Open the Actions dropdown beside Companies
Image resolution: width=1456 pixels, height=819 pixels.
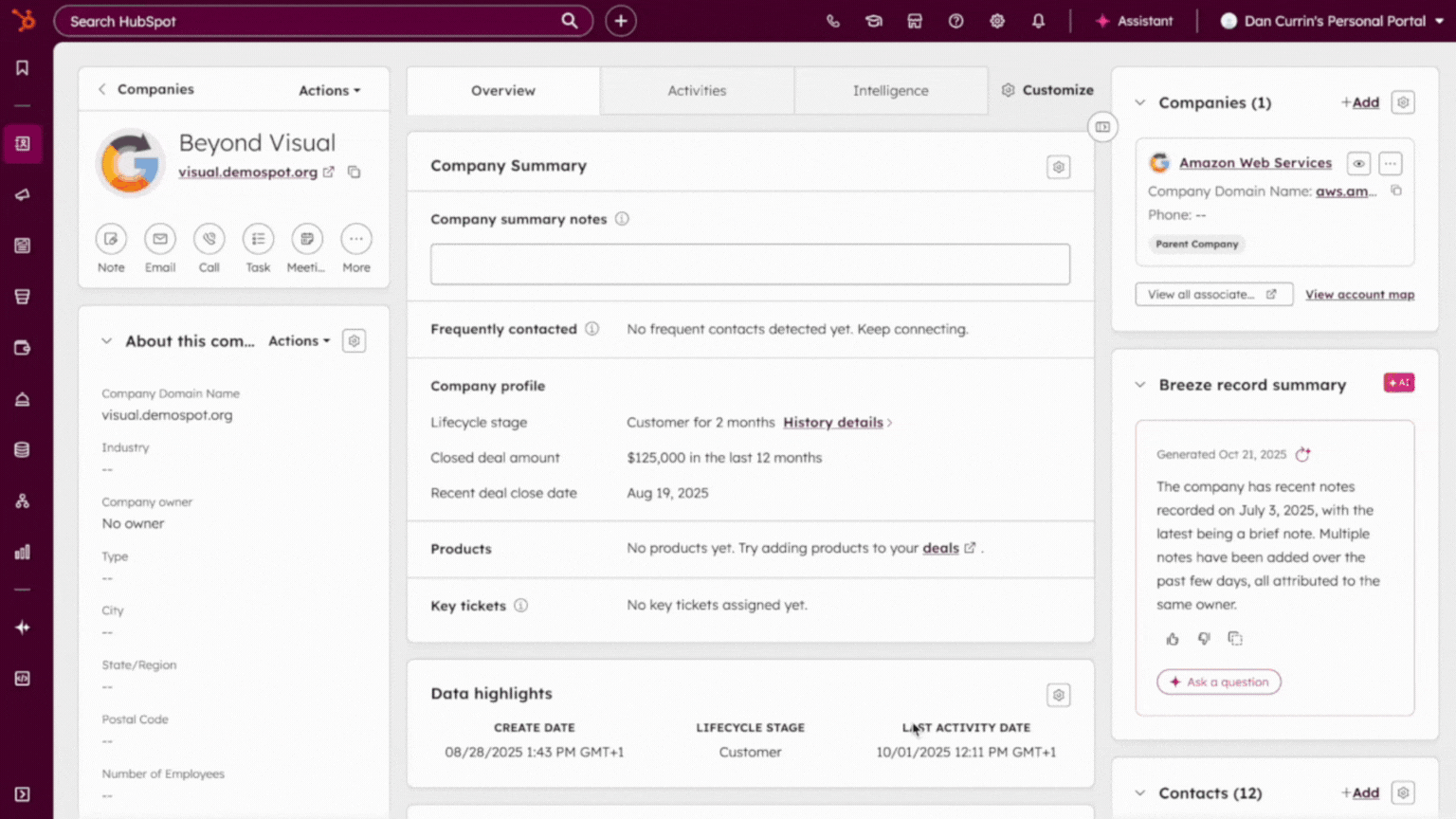[x=329, y=90]
